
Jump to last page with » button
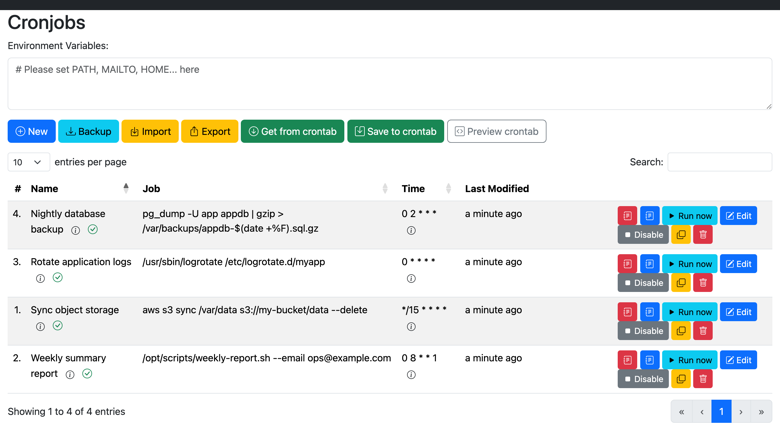click(761, 412)
